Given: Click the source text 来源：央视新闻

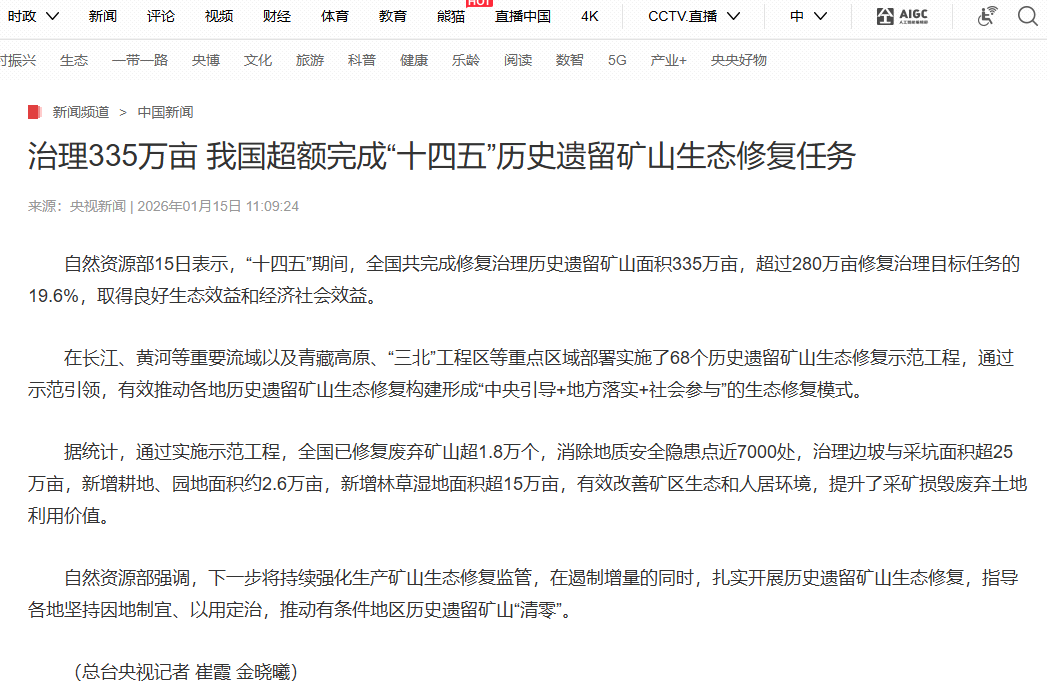Looking at the screenshot, I should click(x=77, y=206).
